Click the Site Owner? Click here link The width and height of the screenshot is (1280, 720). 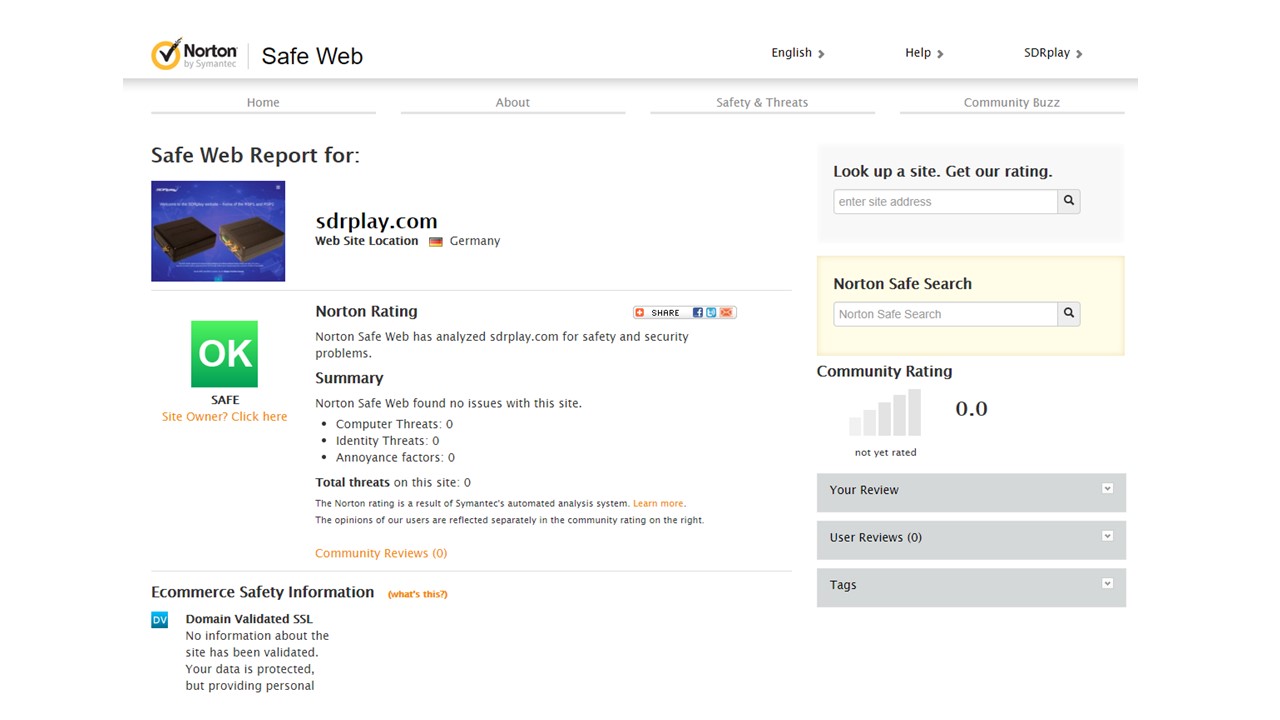pos(224,417)
